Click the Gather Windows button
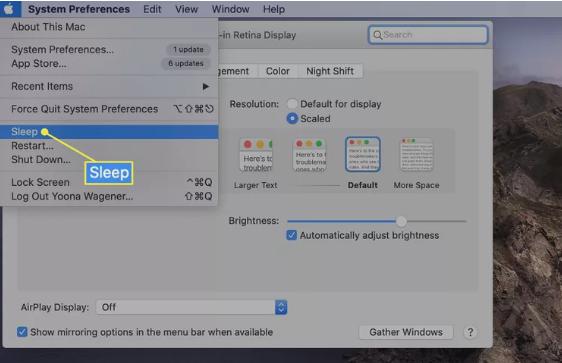Image resolution: width=562 pixels, height=363 pixels. coord(406,332)
